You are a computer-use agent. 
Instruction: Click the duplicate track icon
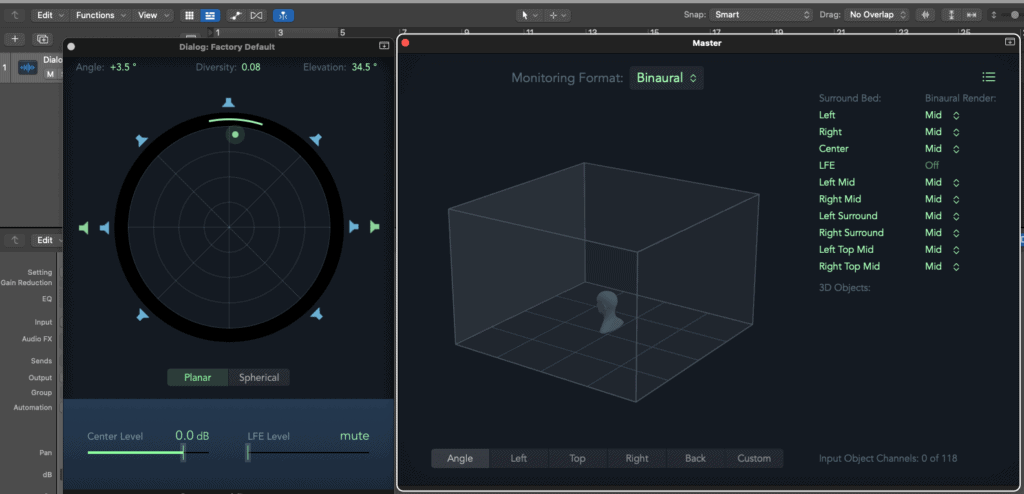tap(42, 39)
